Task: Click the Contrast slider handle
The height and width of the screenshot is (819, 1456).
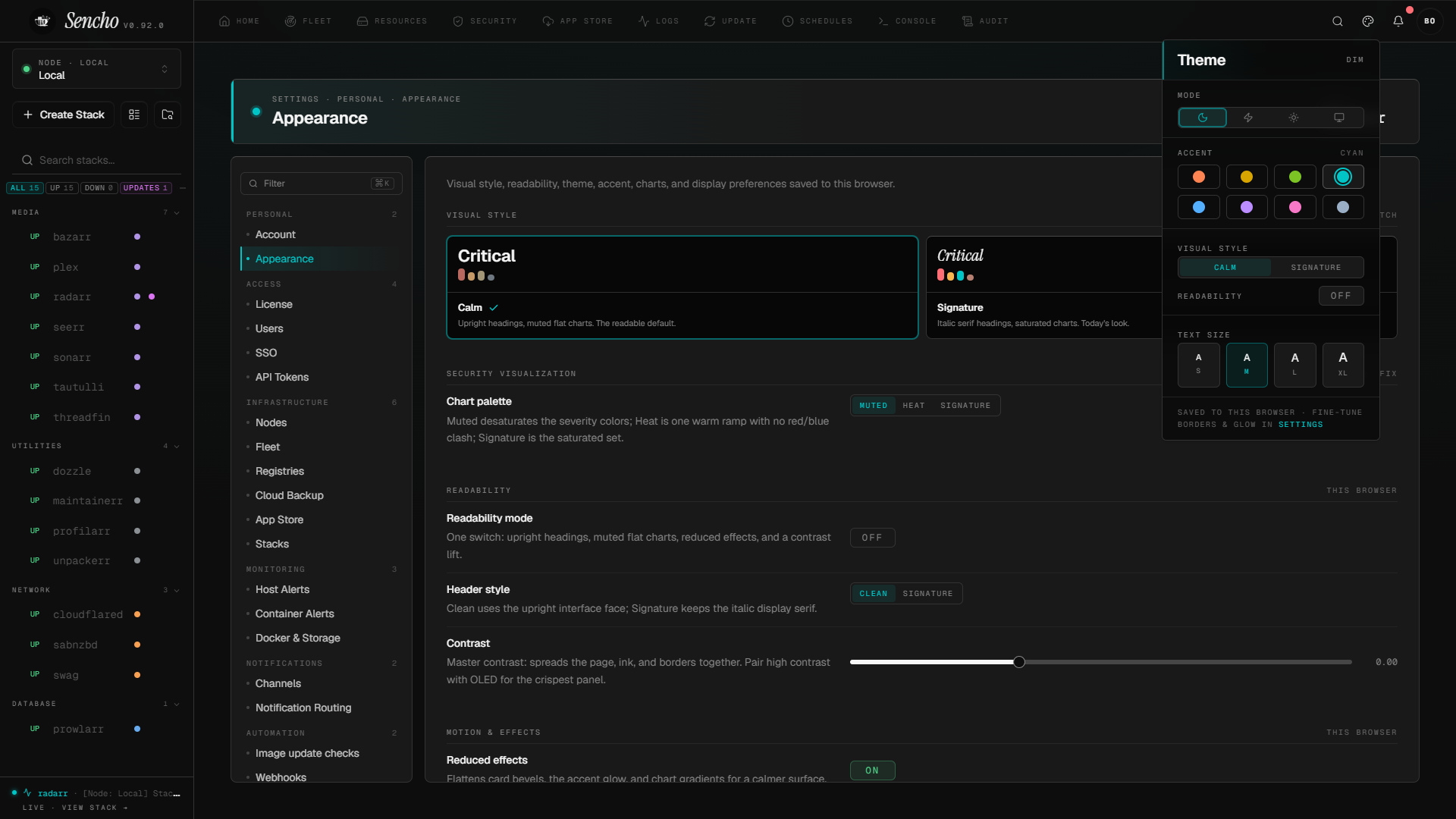Action: [x=1019, y=662]
